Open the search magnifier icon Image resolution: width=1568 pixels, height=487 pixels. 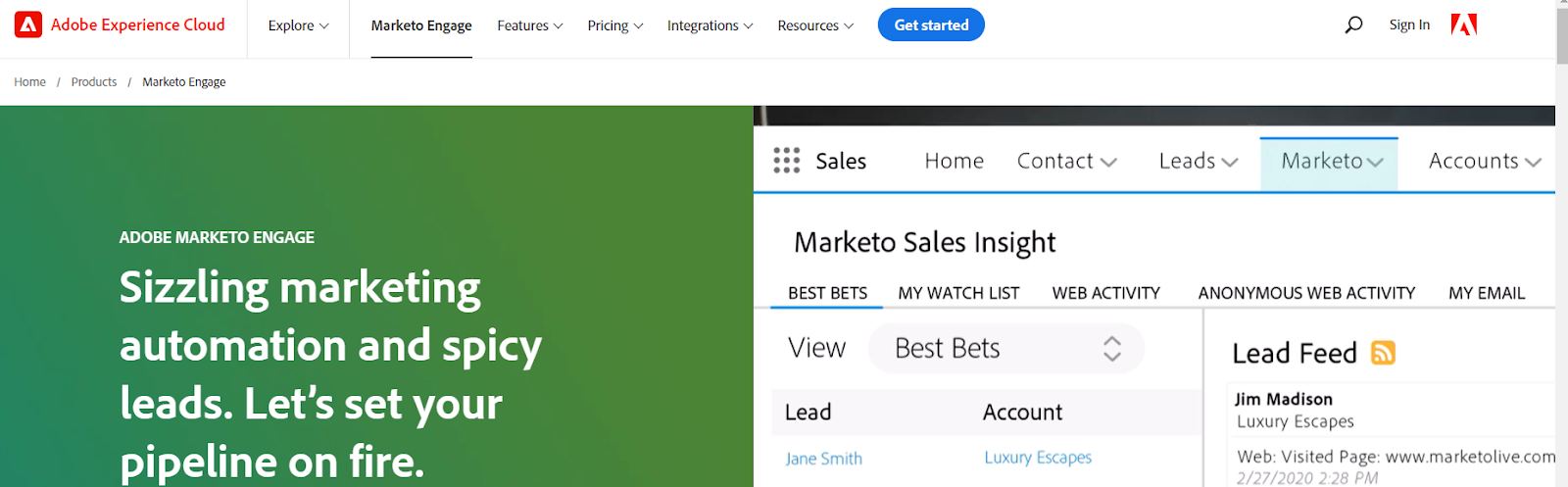tap(1353, 25)
